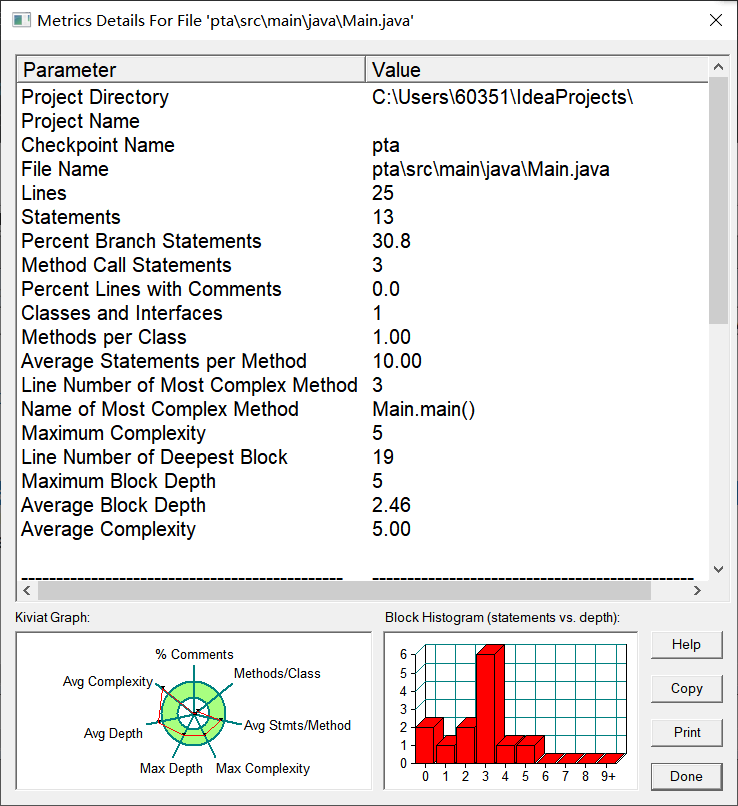Click the window icon in title bar
This screenshot has height=806, width=738.
point(21,21)
